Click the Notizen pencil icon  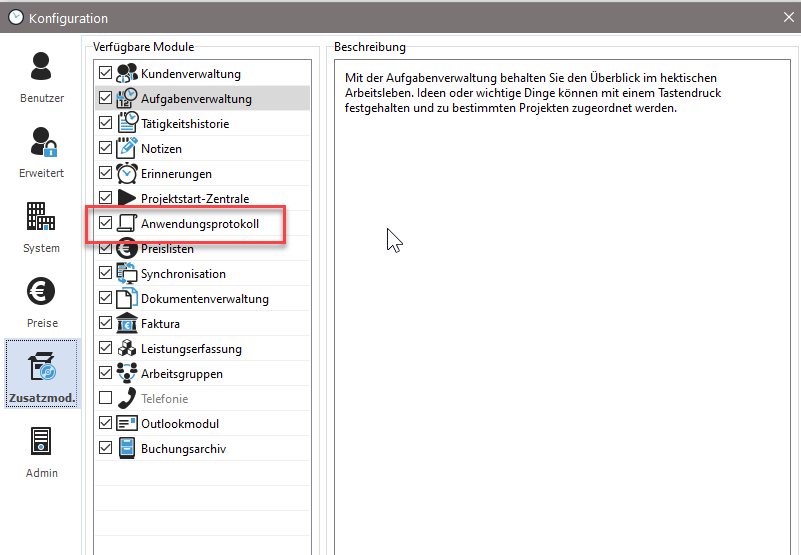[x=127, y=148]
